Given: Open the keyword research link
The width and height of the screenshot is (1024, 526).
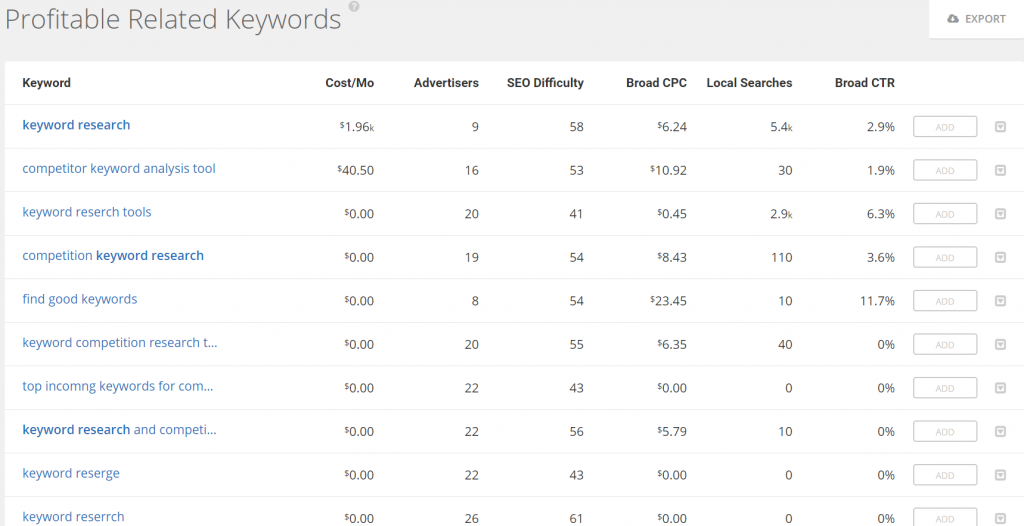Looking at the screenshot, I should click(x=76, y=125).
